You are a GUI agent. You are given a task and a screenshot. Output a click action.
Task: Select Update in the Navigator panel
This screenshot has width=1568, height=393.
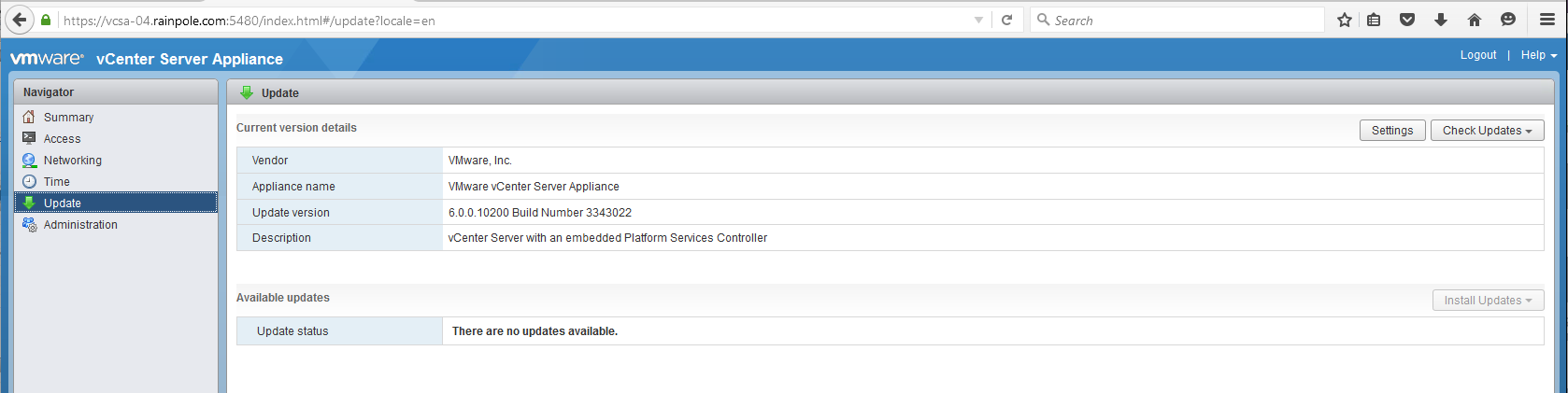63,203
